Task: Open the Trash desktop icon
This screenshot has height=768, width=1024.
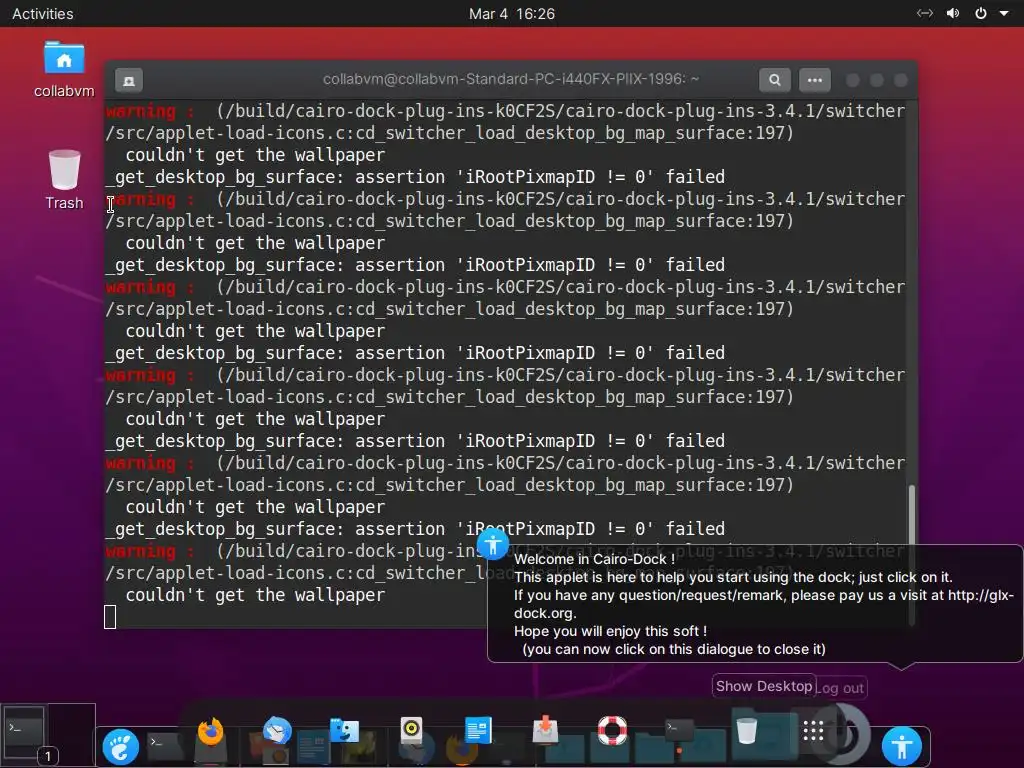Action: [64, 180]
